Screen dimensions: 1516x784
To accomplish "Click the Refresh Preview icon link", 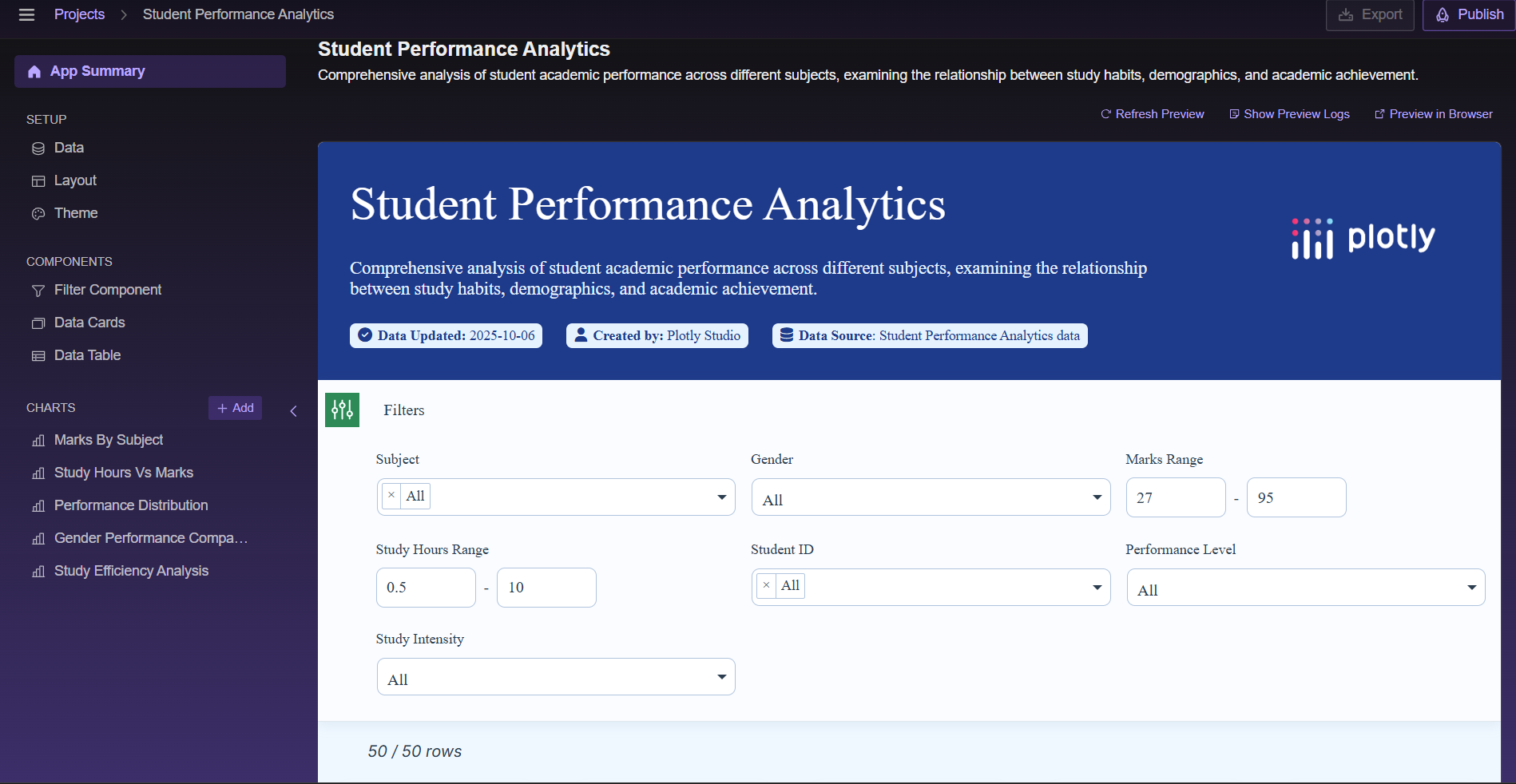I will 1152,114.
